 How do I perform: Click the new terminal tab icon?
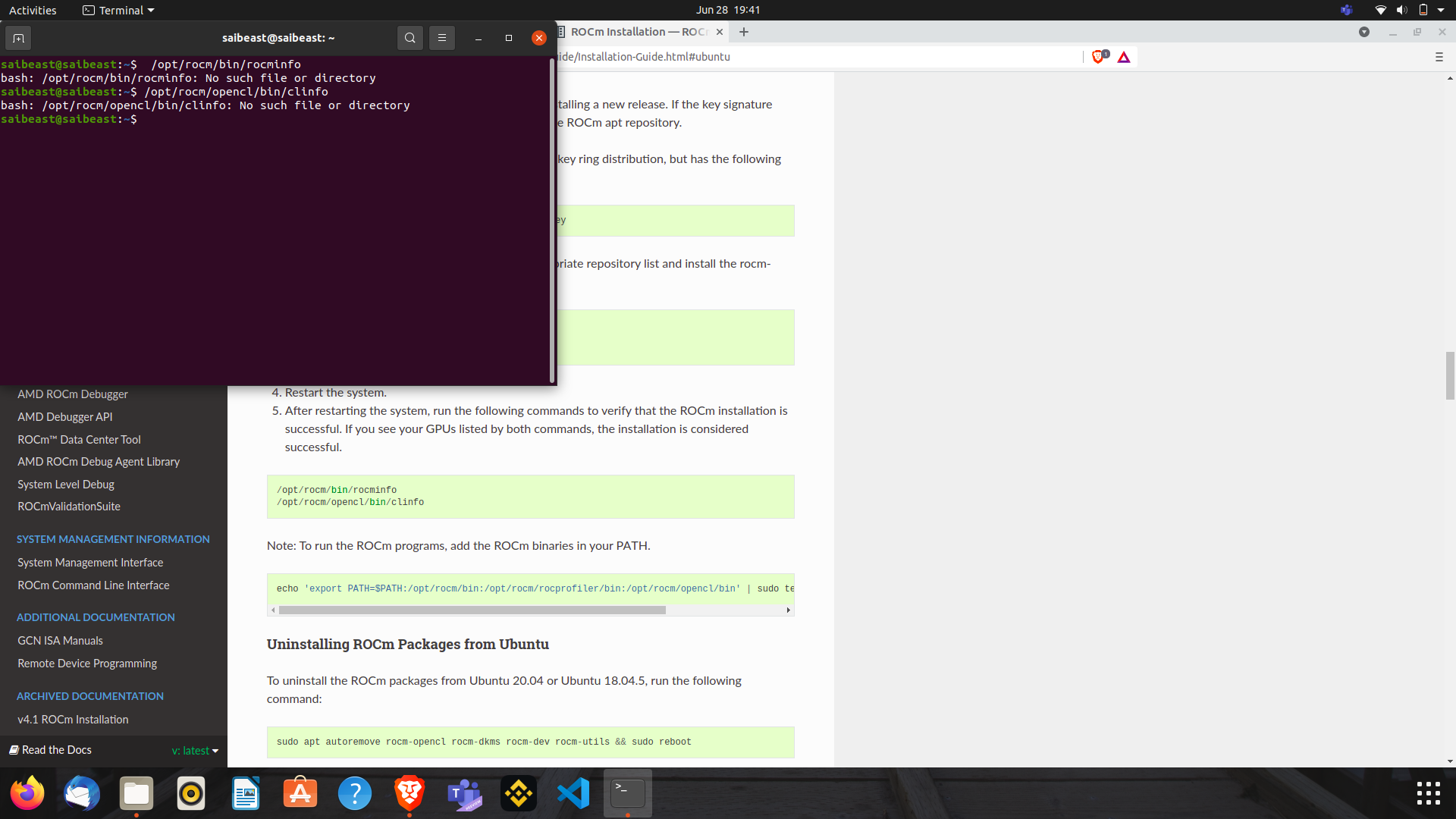point(19,38)
